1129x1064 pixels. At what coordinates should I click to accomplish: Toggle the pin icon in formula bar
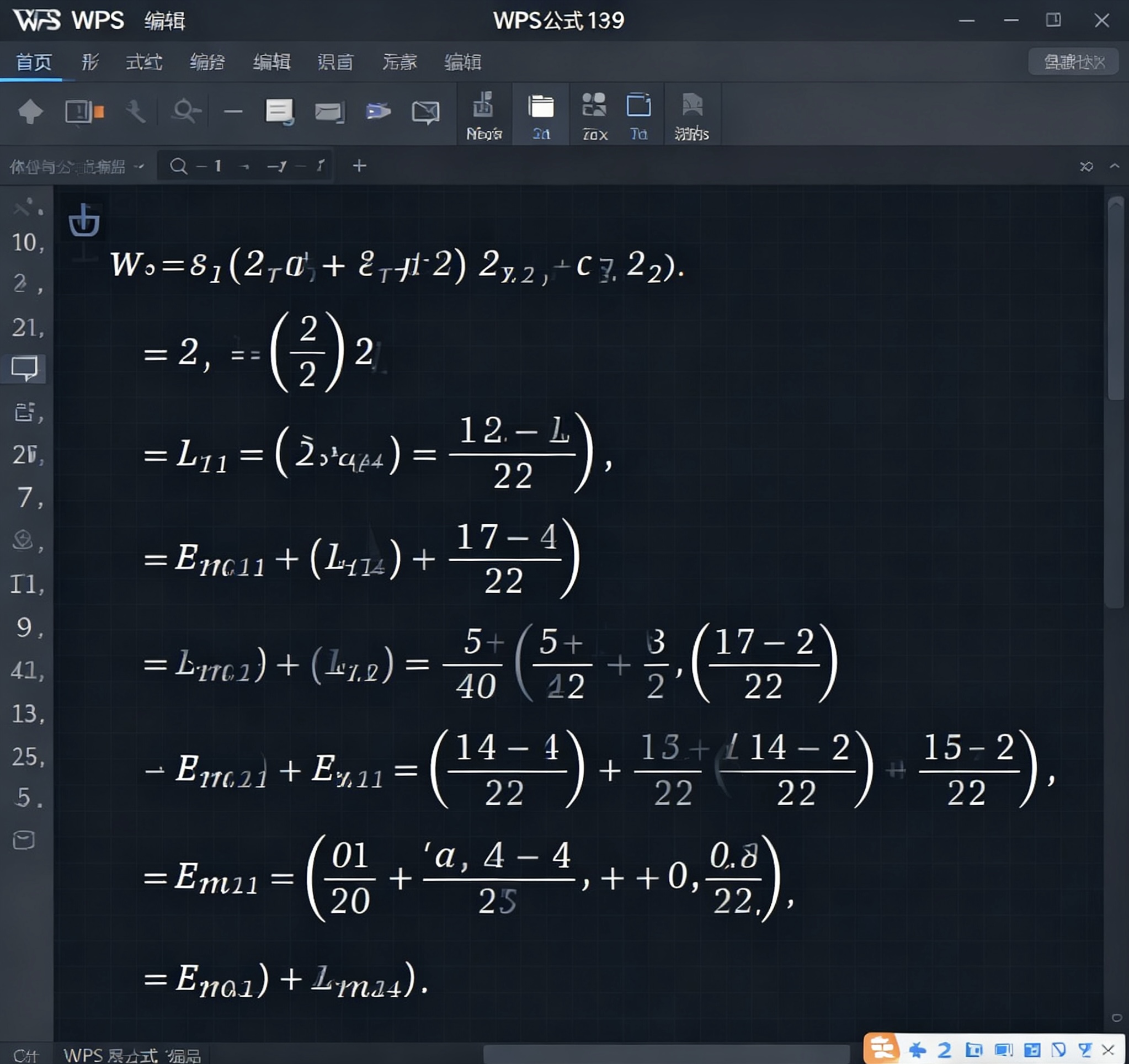1086,167
